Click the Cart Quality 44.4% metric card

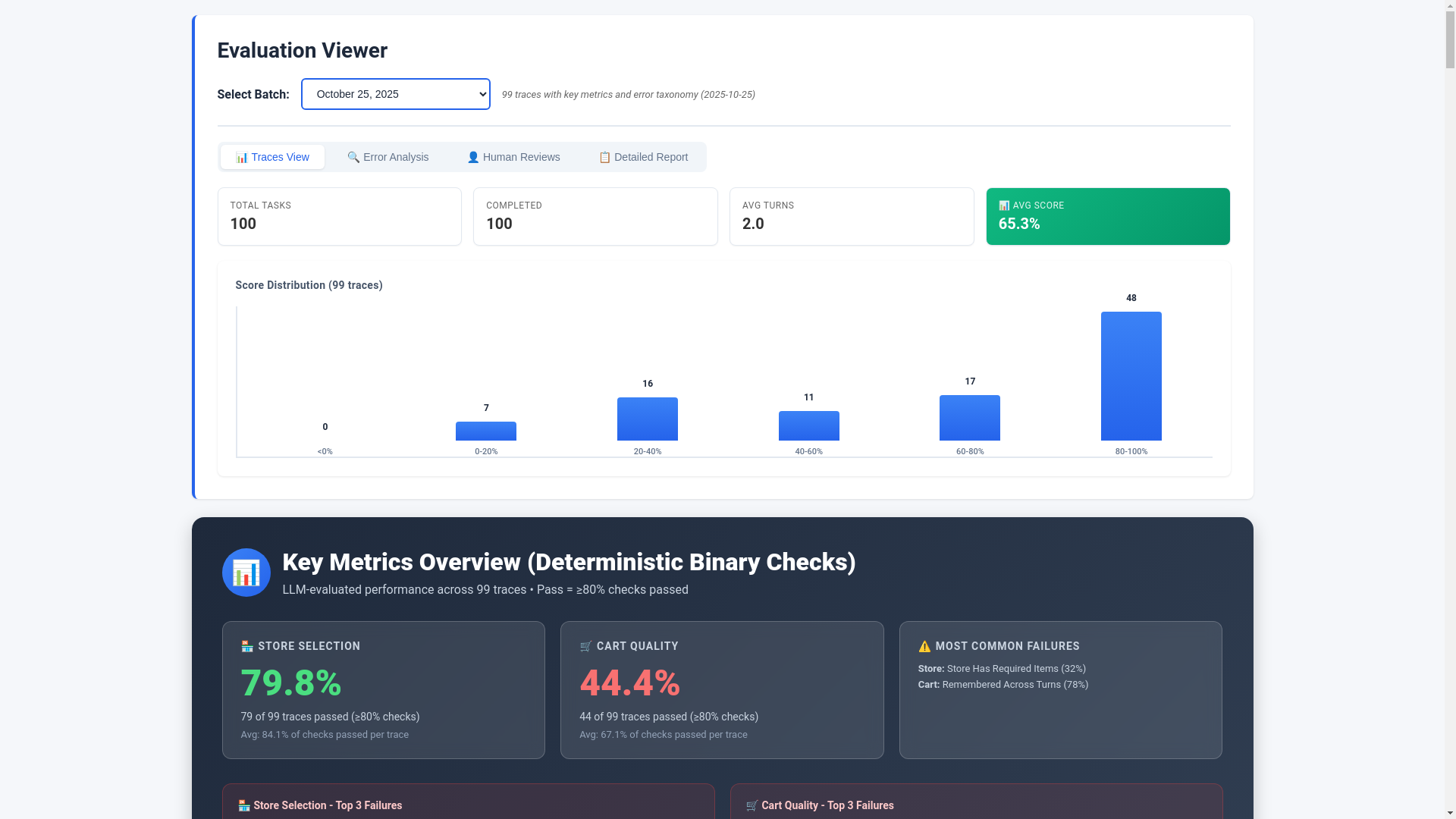click(x=721, y=690)
